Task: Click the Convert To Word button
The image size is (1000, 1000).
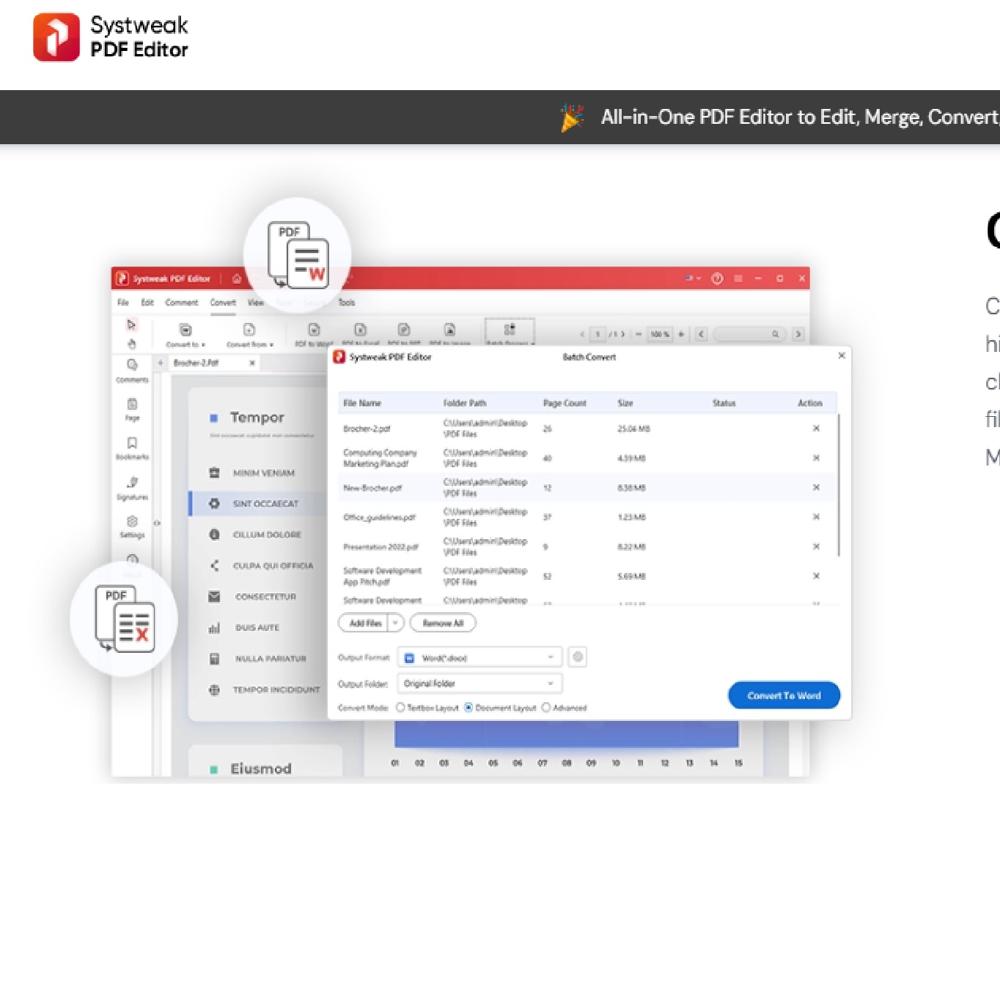Action: click(784, 695)
